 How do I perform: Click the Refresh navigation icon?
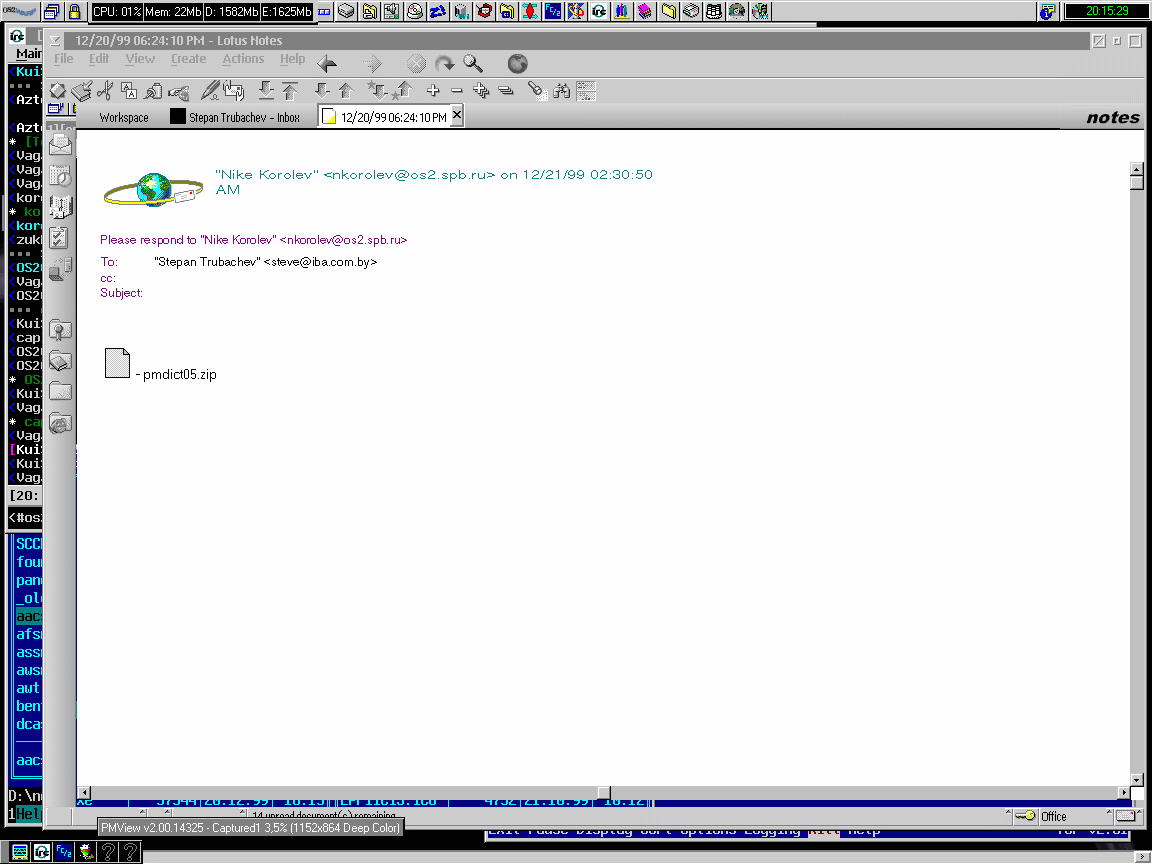coord(444,64)
